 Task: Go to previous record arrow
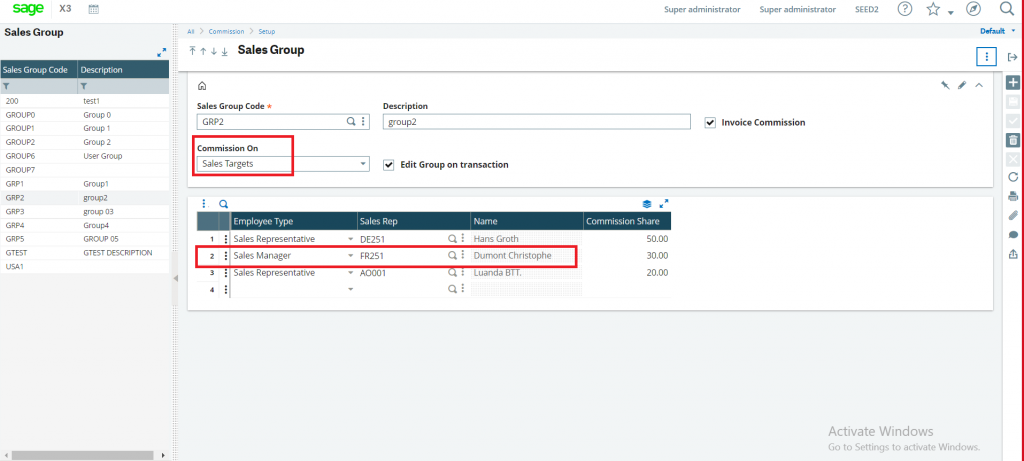point(203,51)
